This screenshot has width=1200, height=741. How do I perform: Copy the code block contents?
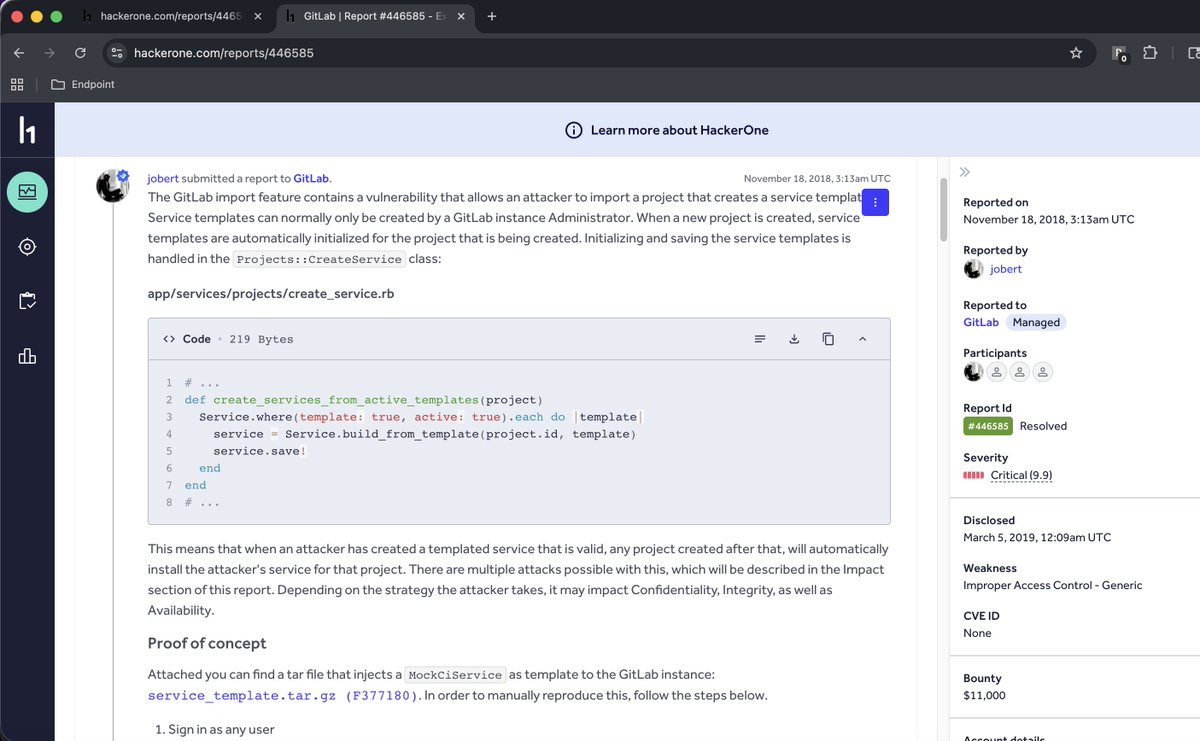pos(828,339)
